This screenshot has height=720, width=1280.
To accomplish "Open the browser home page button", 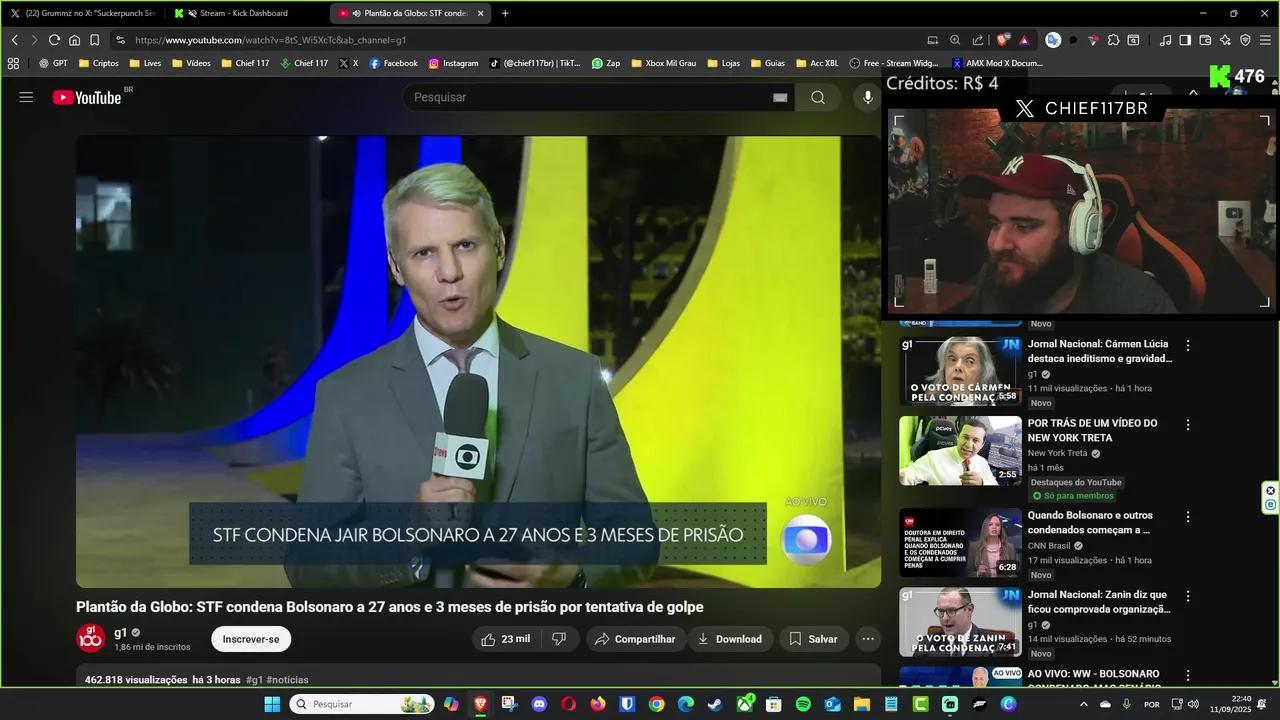I will pyautogui.click(x=74, y=40).
